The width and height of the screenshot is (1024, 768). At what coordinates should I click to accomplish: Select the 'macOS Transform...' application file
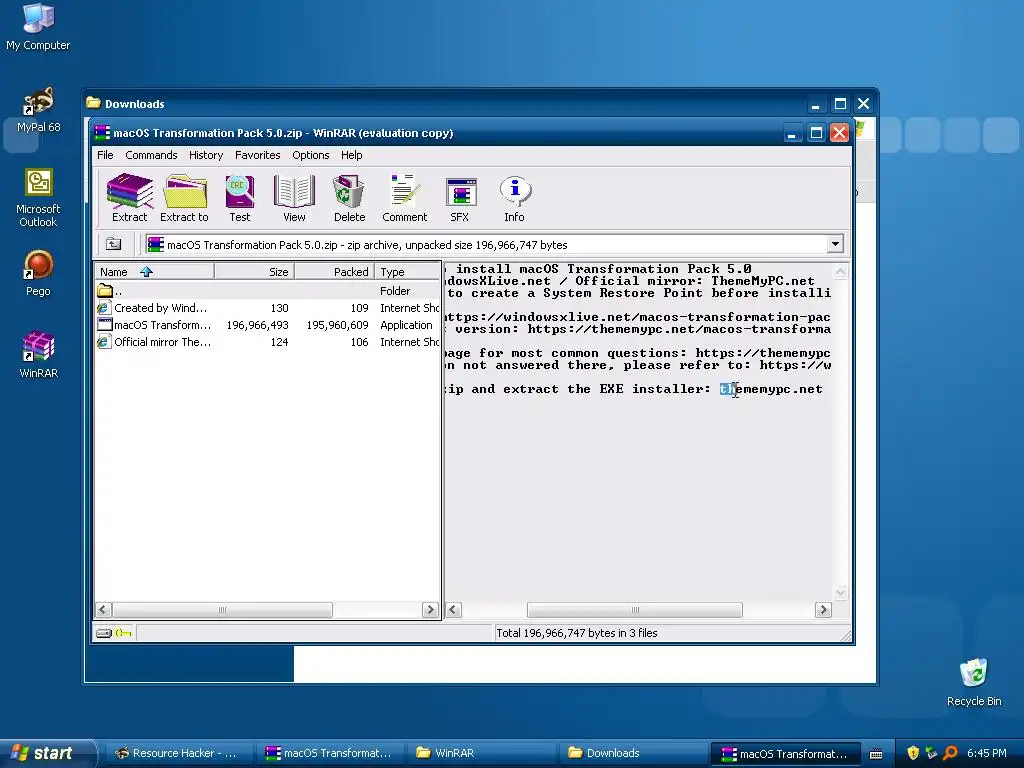267,325
